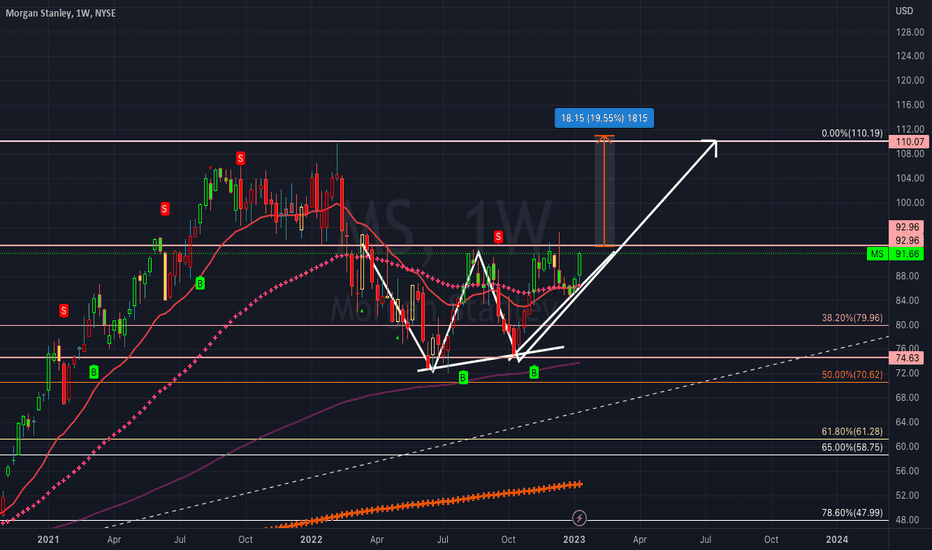This screenshot has width=932, height=550.
Task: Select the 50.00%(70.62) Fibonacci label
Action: 852,375
